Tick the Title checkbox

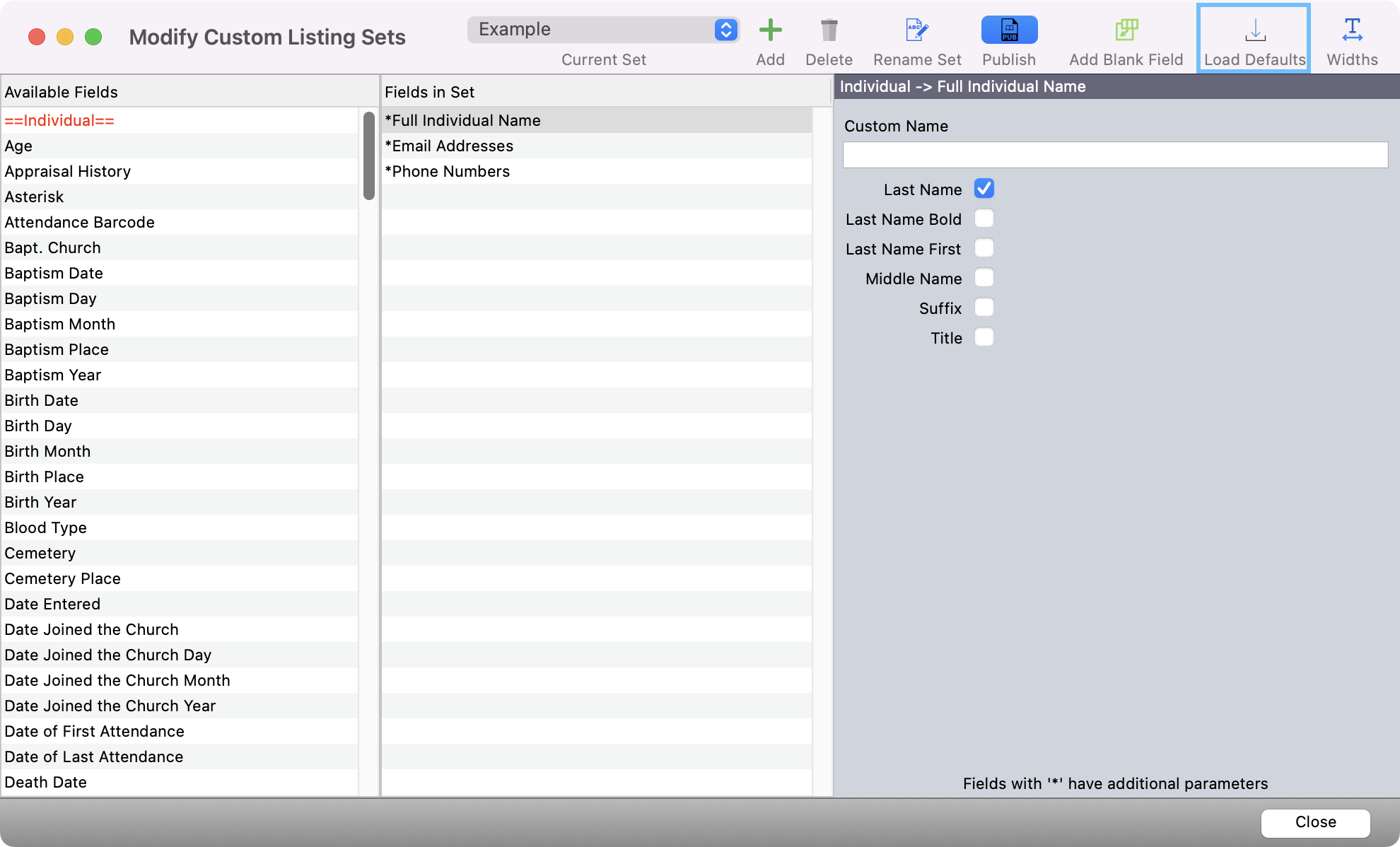coord(984,337)
